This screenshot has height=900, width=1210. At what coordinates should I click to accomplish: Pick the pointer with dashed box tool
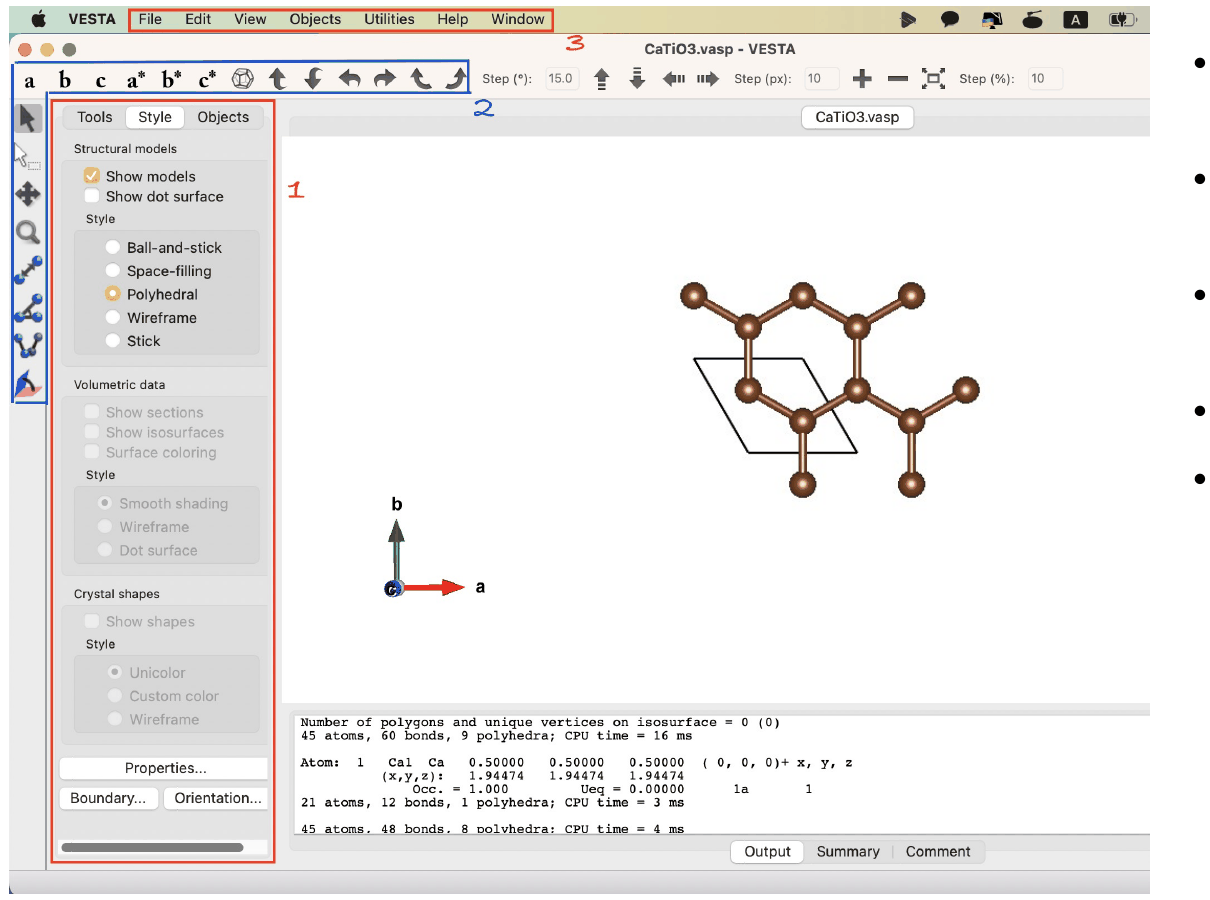(27, 156)
